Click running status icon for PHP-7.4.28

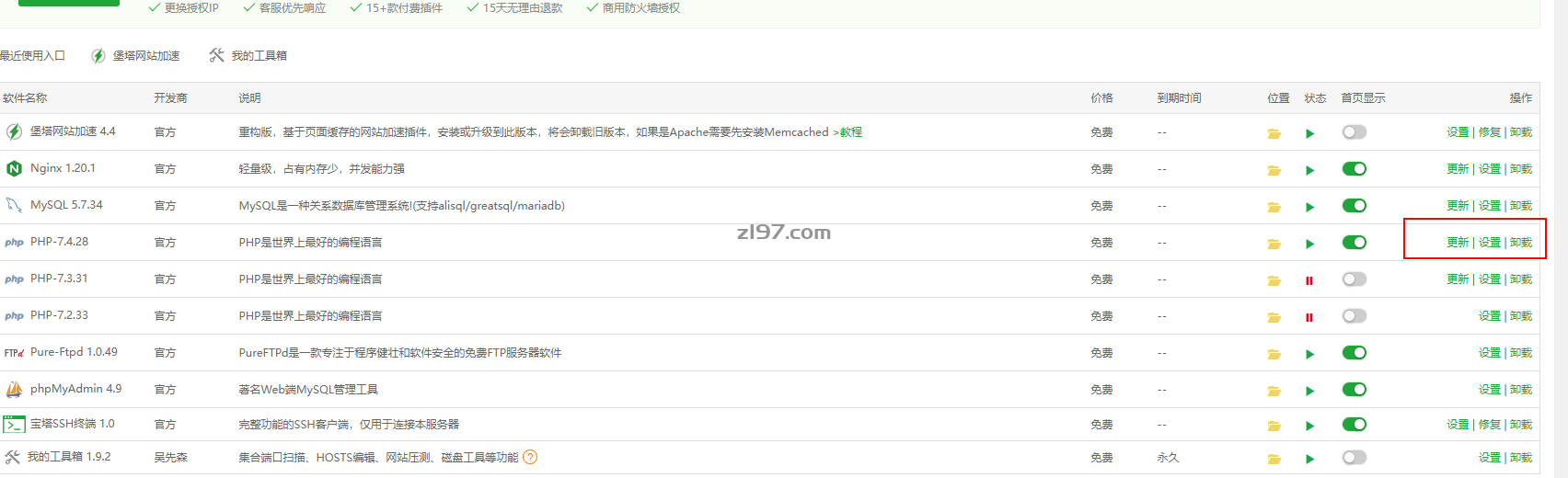coord(1309,244)
